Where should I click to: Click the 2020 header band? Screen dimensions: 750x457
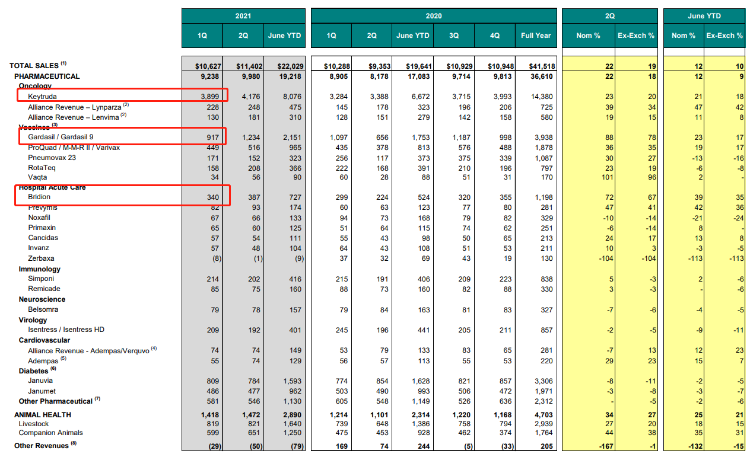click(434, 16)
